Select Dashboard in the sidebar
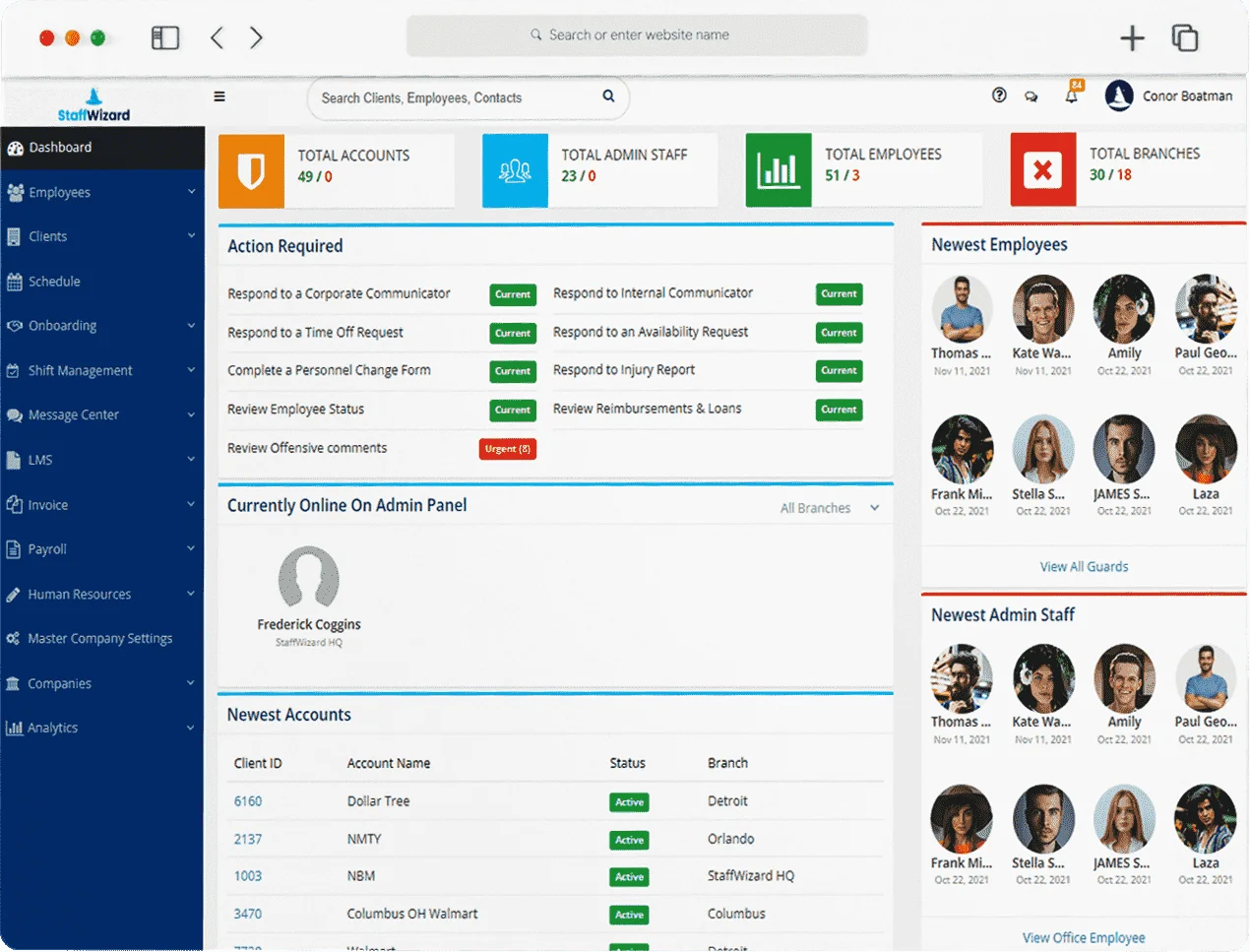This screenshot has width=1250, height=952. click(62, 147)
